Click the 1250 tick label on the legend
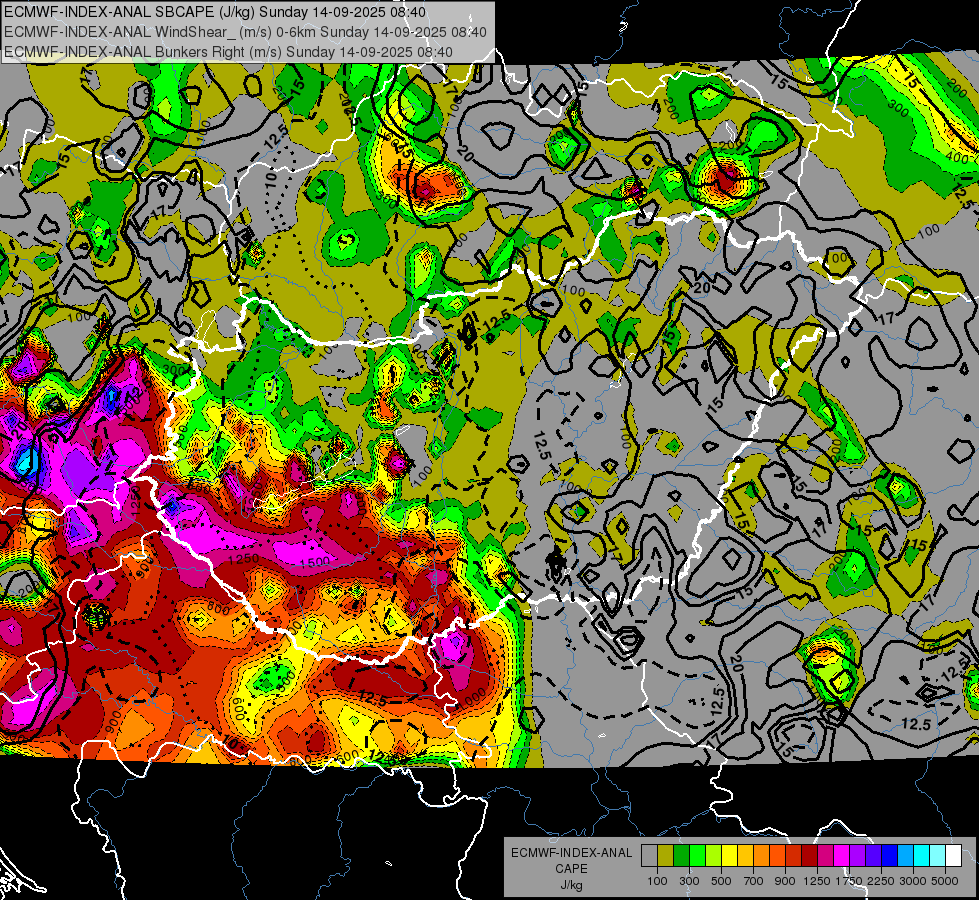 pyautogui.click(x=817, y=881)
